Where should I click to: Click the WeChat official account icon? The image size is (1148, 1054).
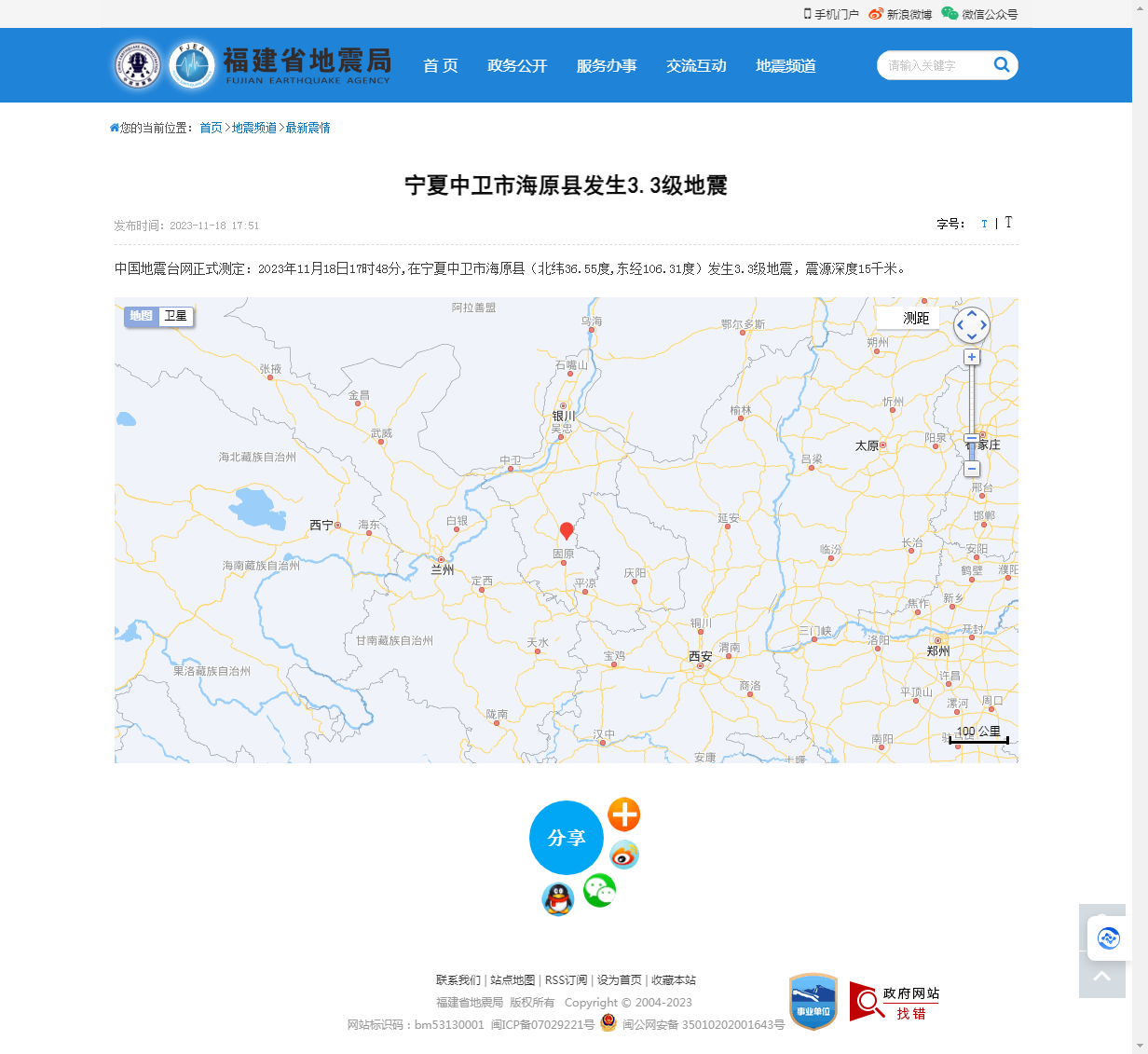950,14
